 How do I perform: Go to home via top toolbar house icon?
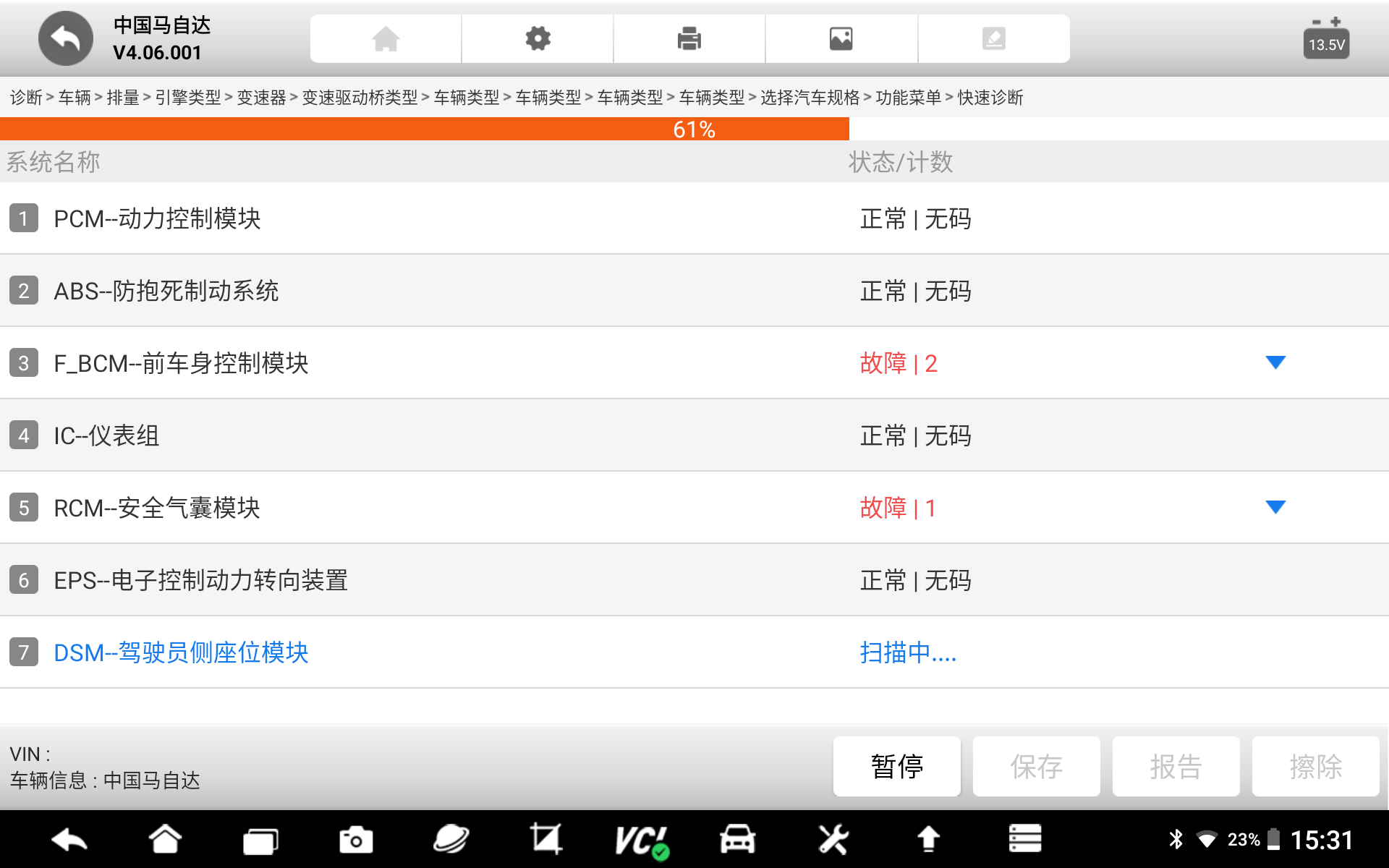pos(386,38)
